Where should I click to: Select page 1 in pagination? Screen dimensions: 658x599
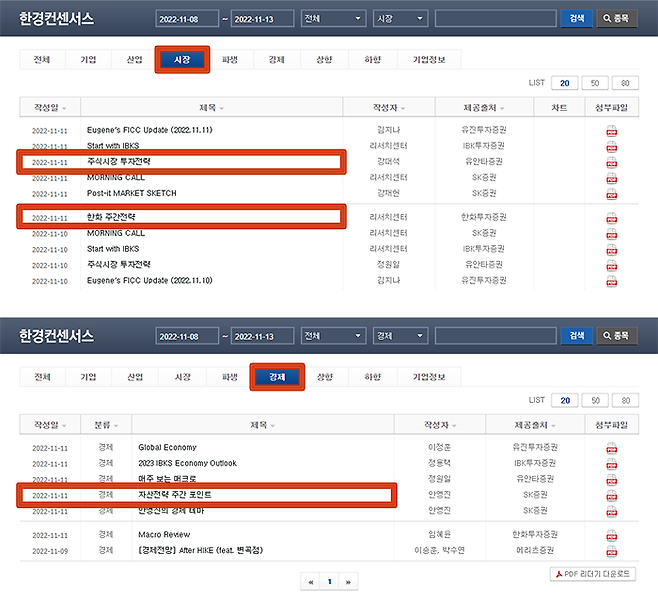pos(329,582)
